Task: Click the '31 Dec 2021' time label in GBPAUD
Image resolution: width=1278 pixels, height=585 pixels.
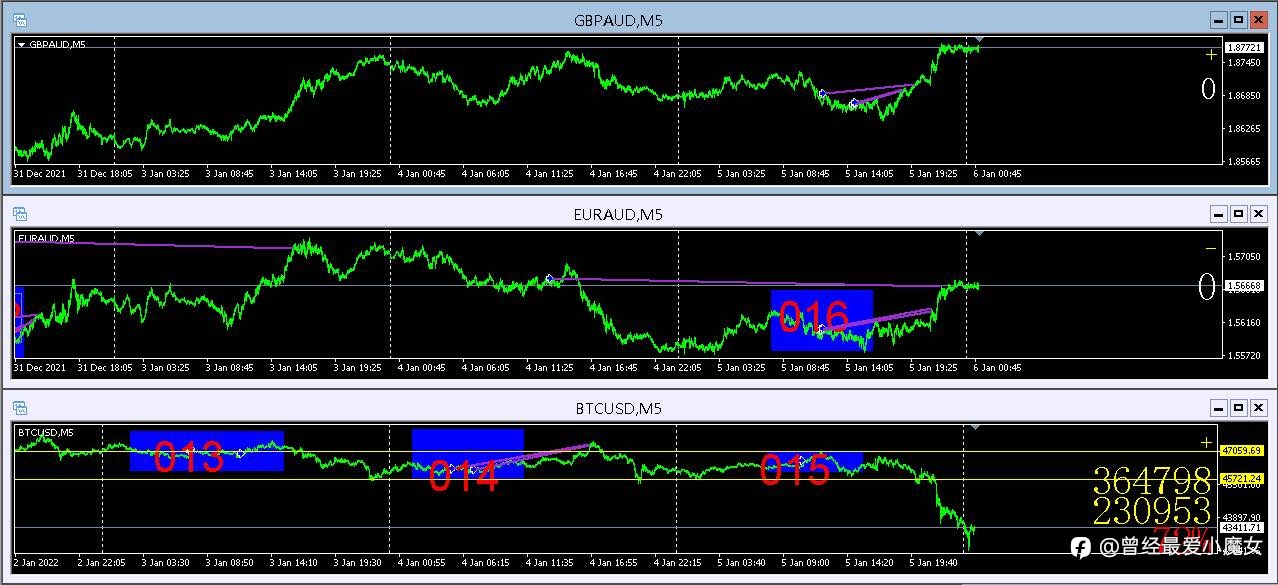Action: (40, 174)
